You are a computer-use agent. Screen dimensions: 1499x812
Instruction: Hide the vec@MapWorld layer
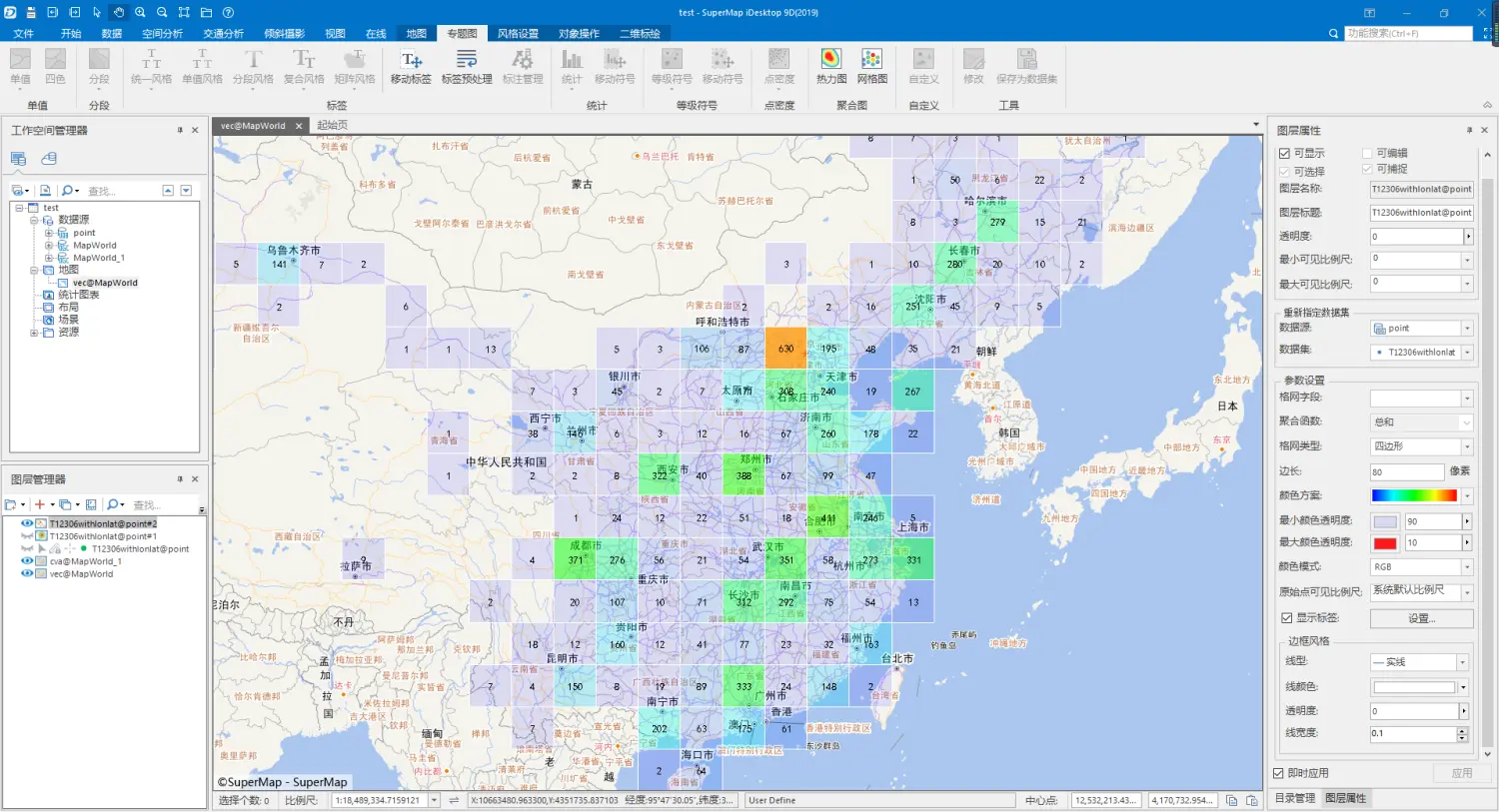click(x=27, y=574)
